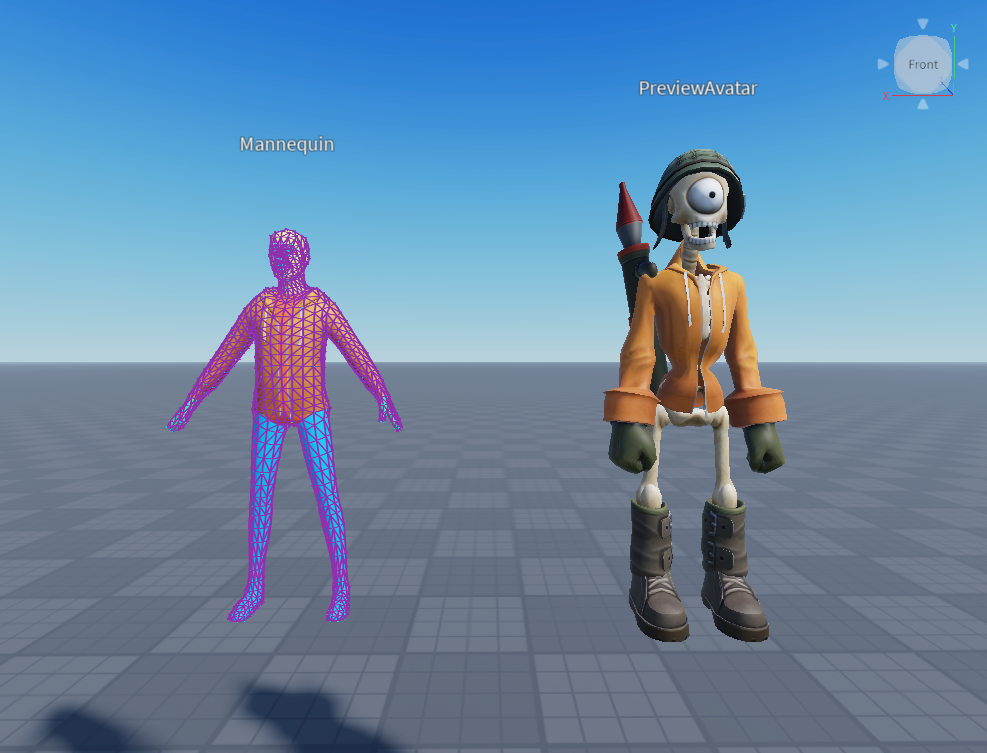Click the right arrow beside the view cube
Image resolution: width=987 pixels, height=753 pixels.
pyautogui.click(x=962, y=64)
